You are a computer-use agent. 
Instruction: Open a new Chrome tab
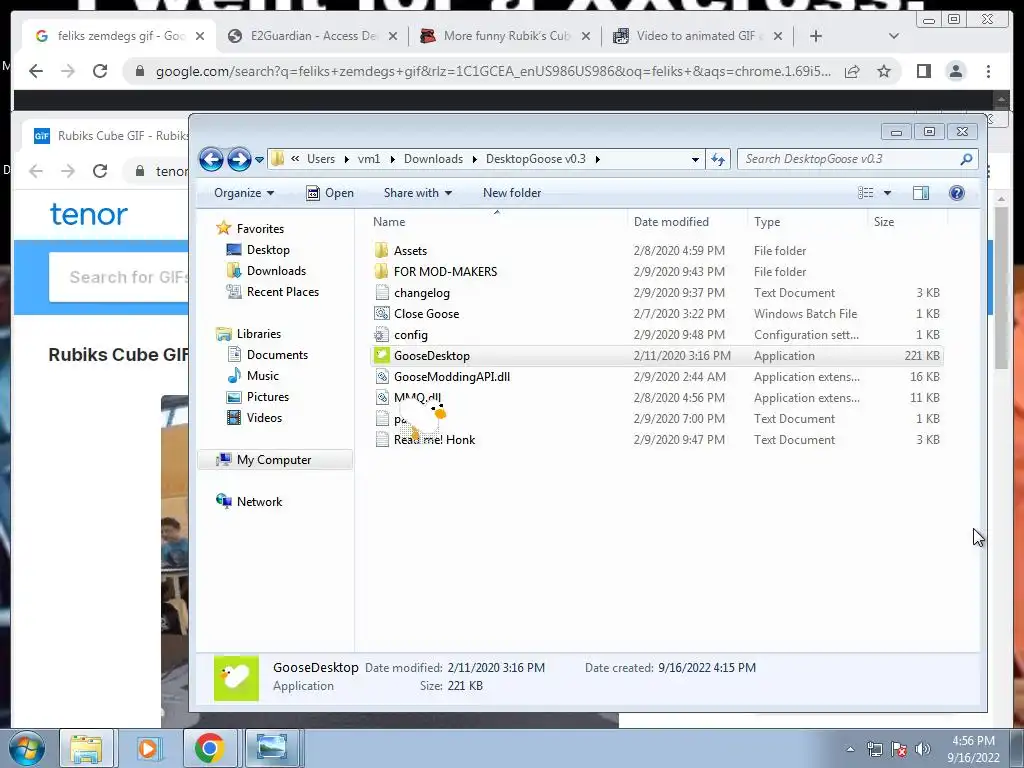point(816,36)
